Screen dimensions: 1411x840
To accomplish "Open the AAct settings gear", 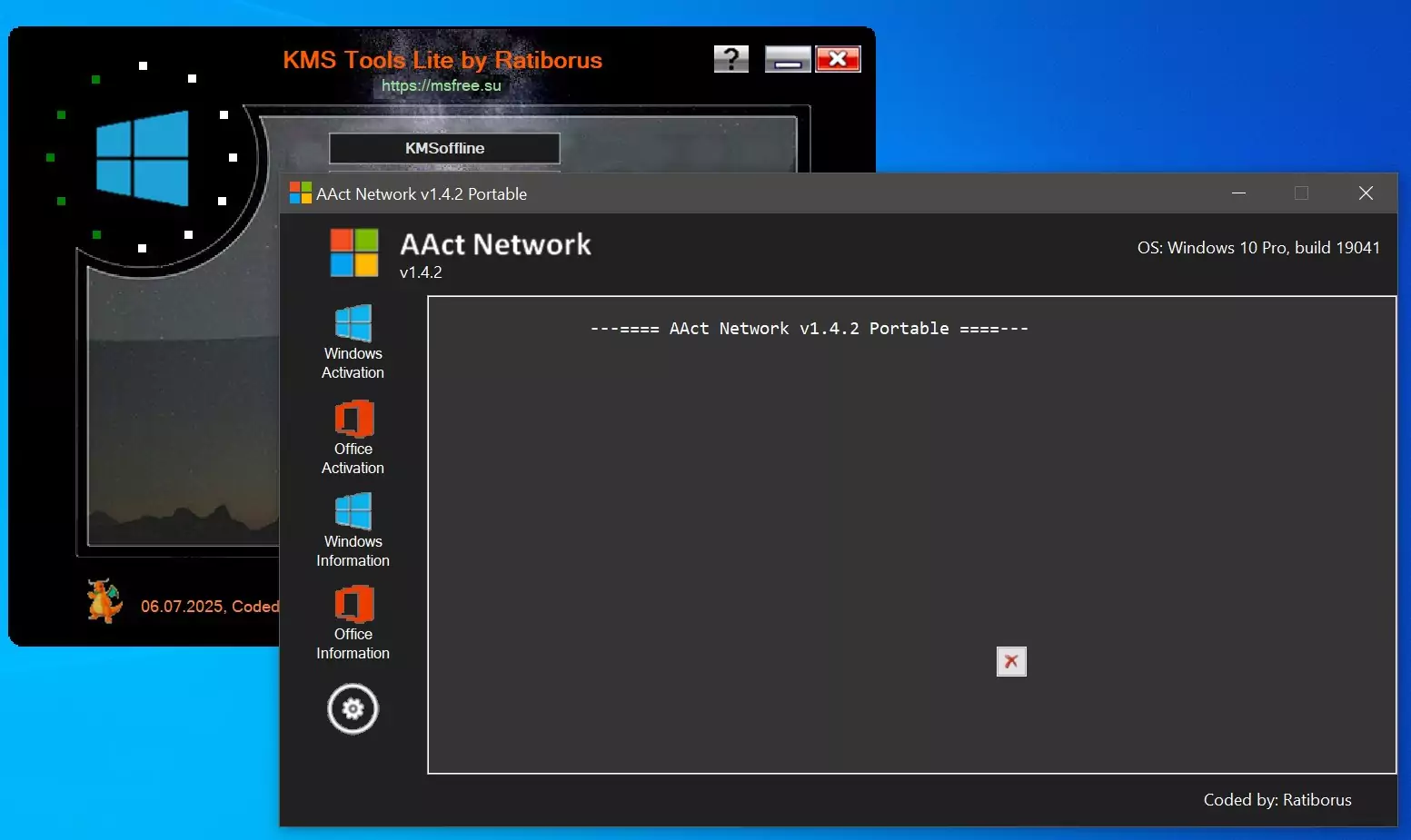I will (x=353, y=709).
